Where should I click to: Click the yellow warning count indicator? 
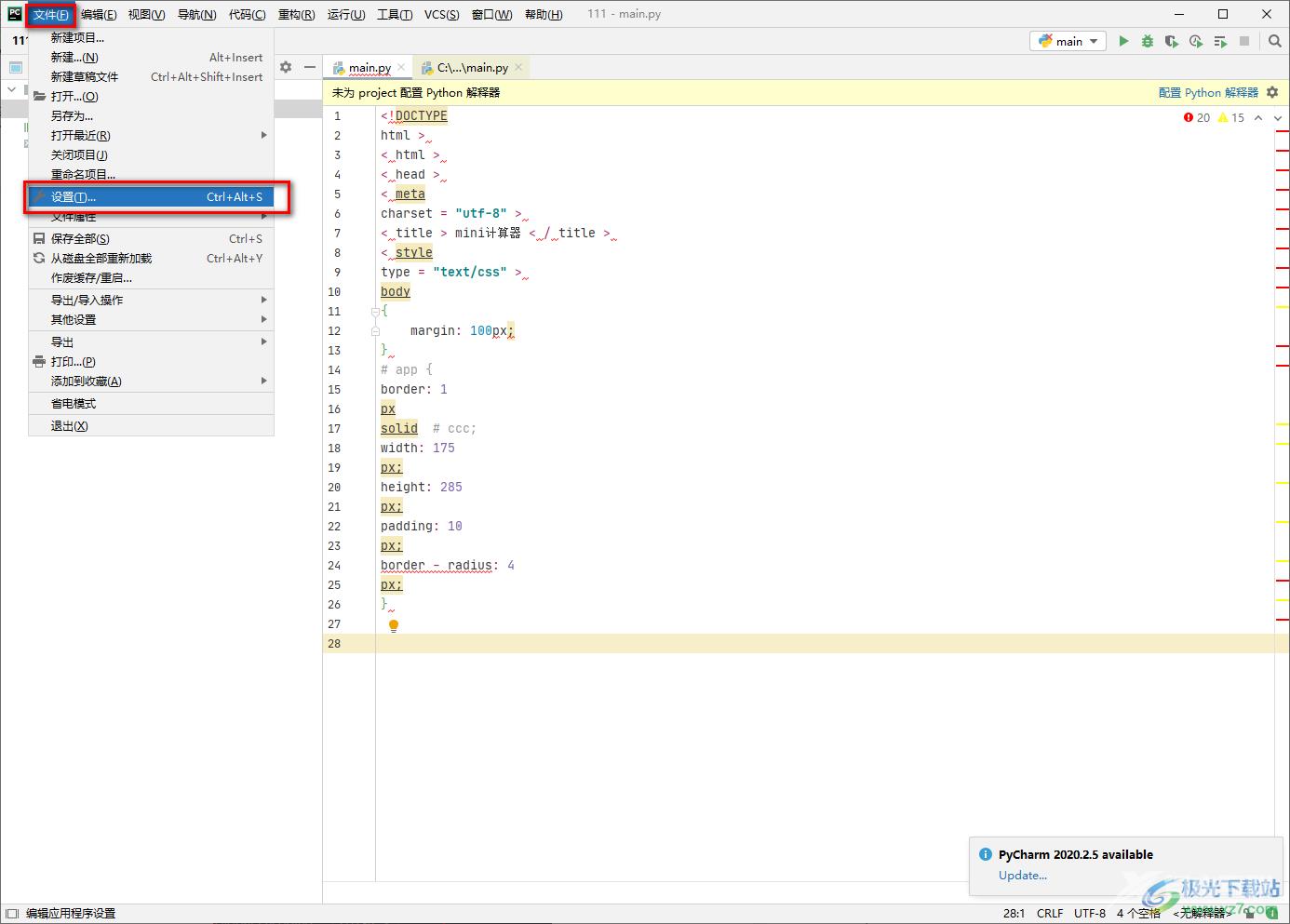pos(1231,117)
